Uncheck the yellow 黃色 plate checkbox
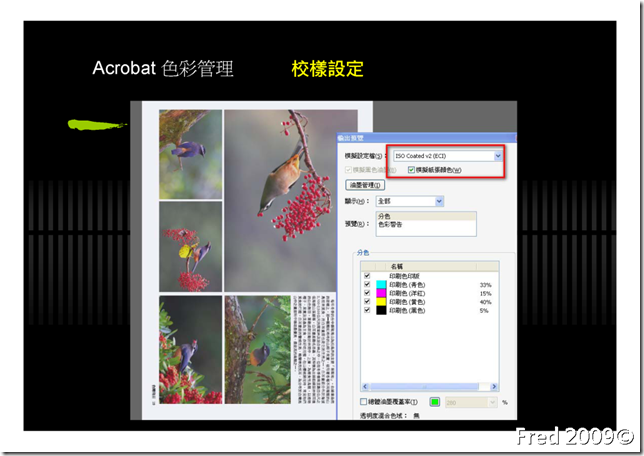Image resolution: width=644 pixels, height=456 pixels. click(x=367, y=302)
